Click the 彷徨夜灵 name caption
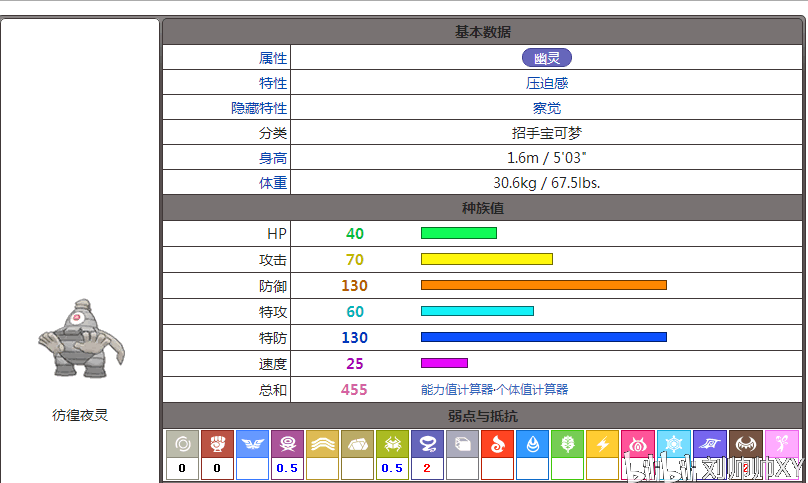The height and width of the screenshot is (483, 808). click(80, 415)
